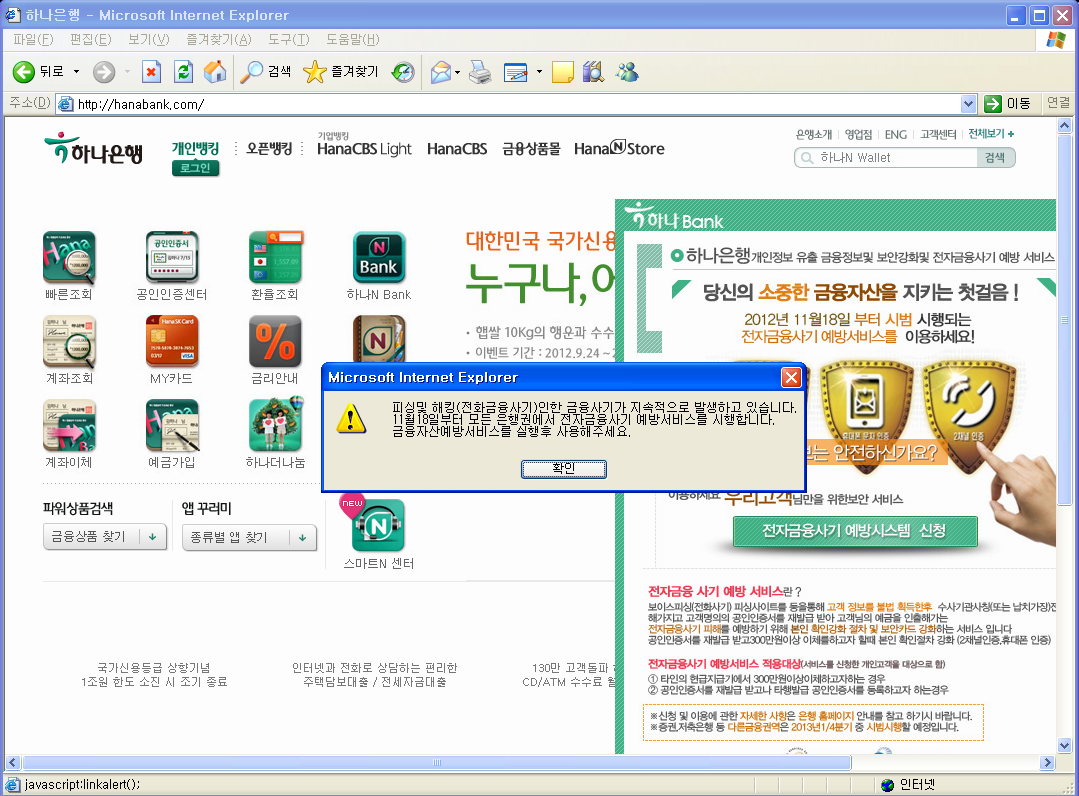
Task: Click 이동 Go button
Action: point(1007,104)
